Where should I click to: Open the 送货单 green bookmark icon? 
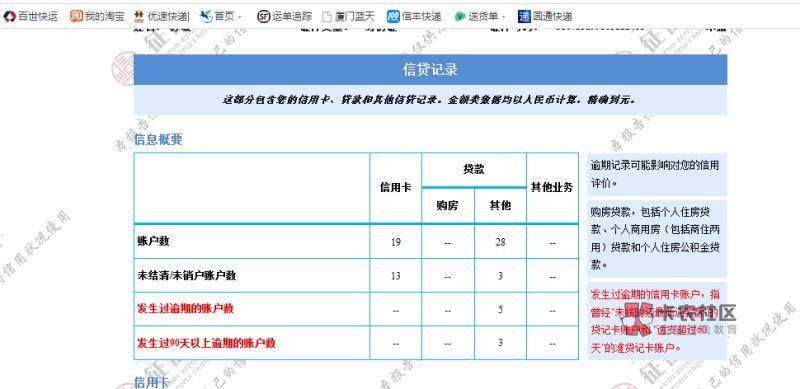tap(460, 16)
